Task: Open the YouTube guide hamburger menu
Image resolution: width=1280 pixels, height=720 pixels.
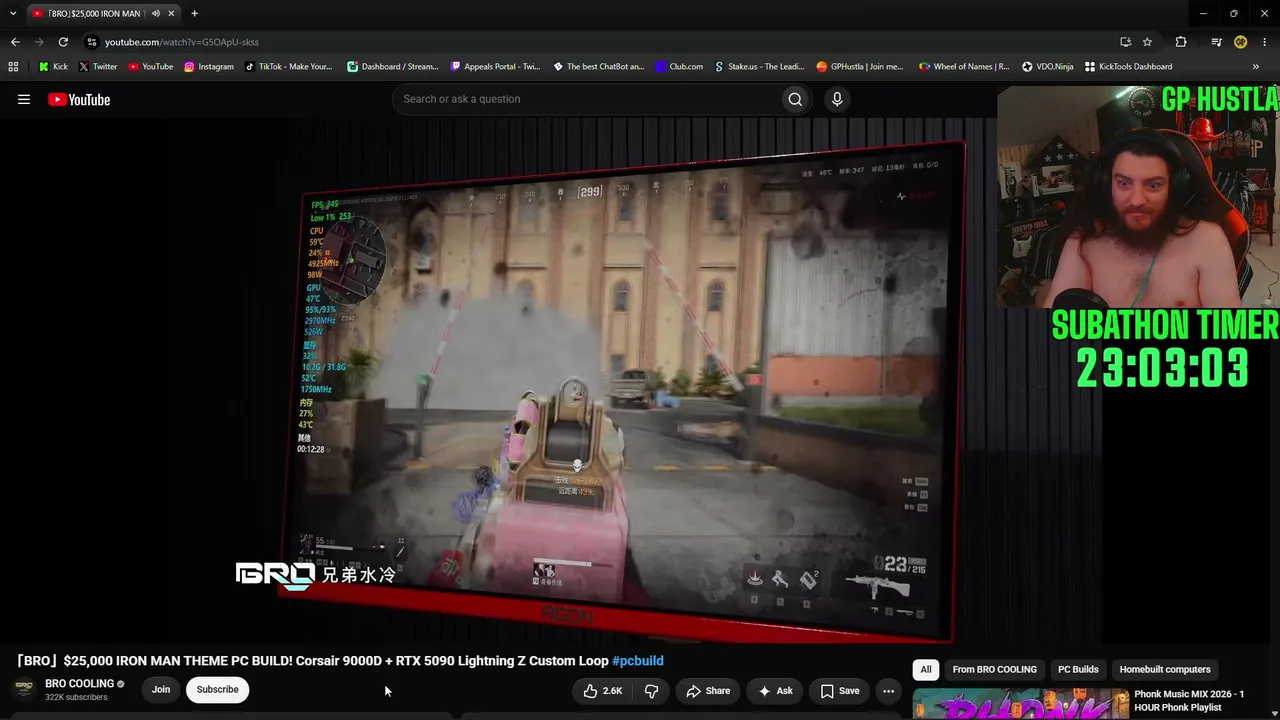Action: coord(24,99)
